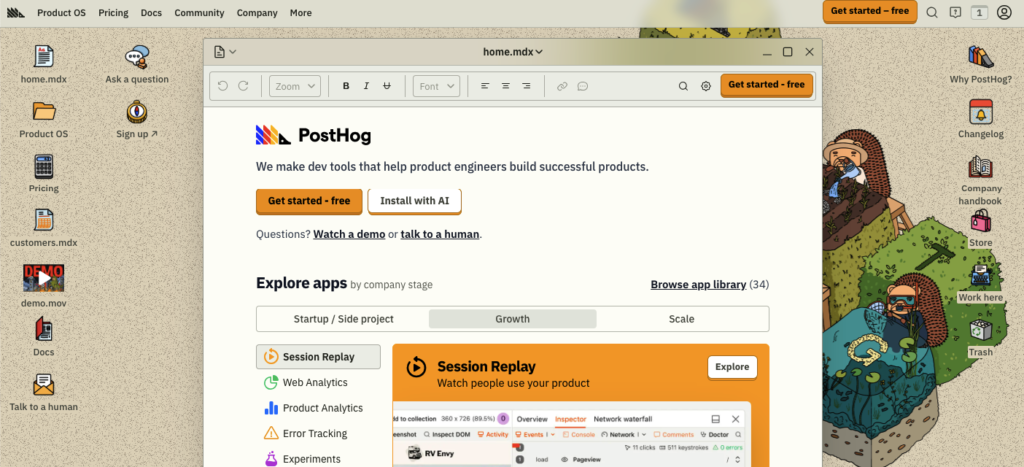Click Get started - free in editor toolbar

coord(767,85)
